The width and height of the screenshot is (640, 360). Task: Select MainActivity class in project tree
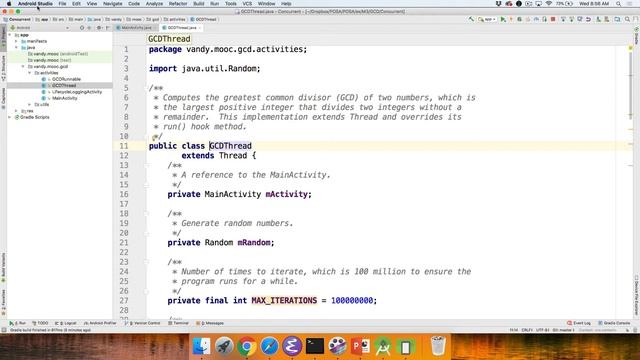[64, 98]
